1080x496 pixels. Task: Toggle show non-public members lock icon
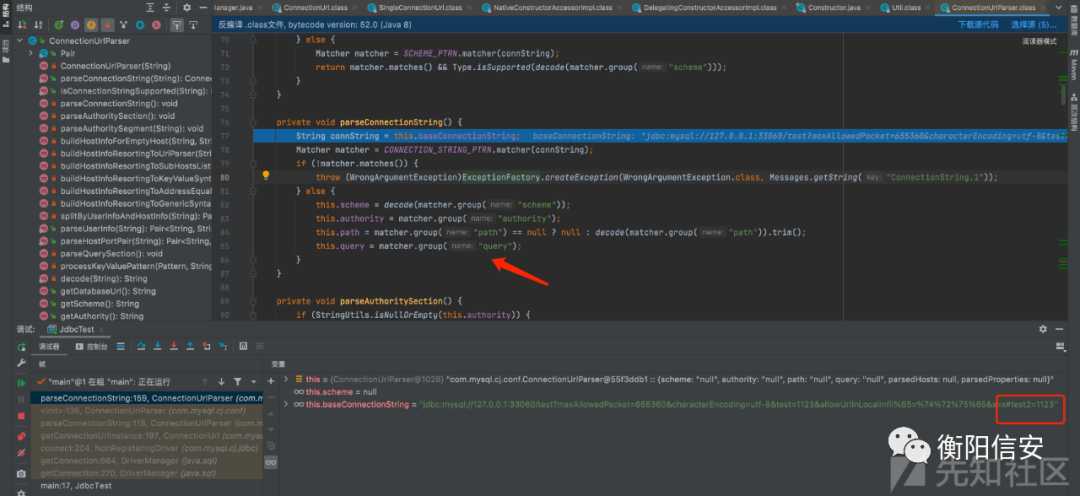107,25
